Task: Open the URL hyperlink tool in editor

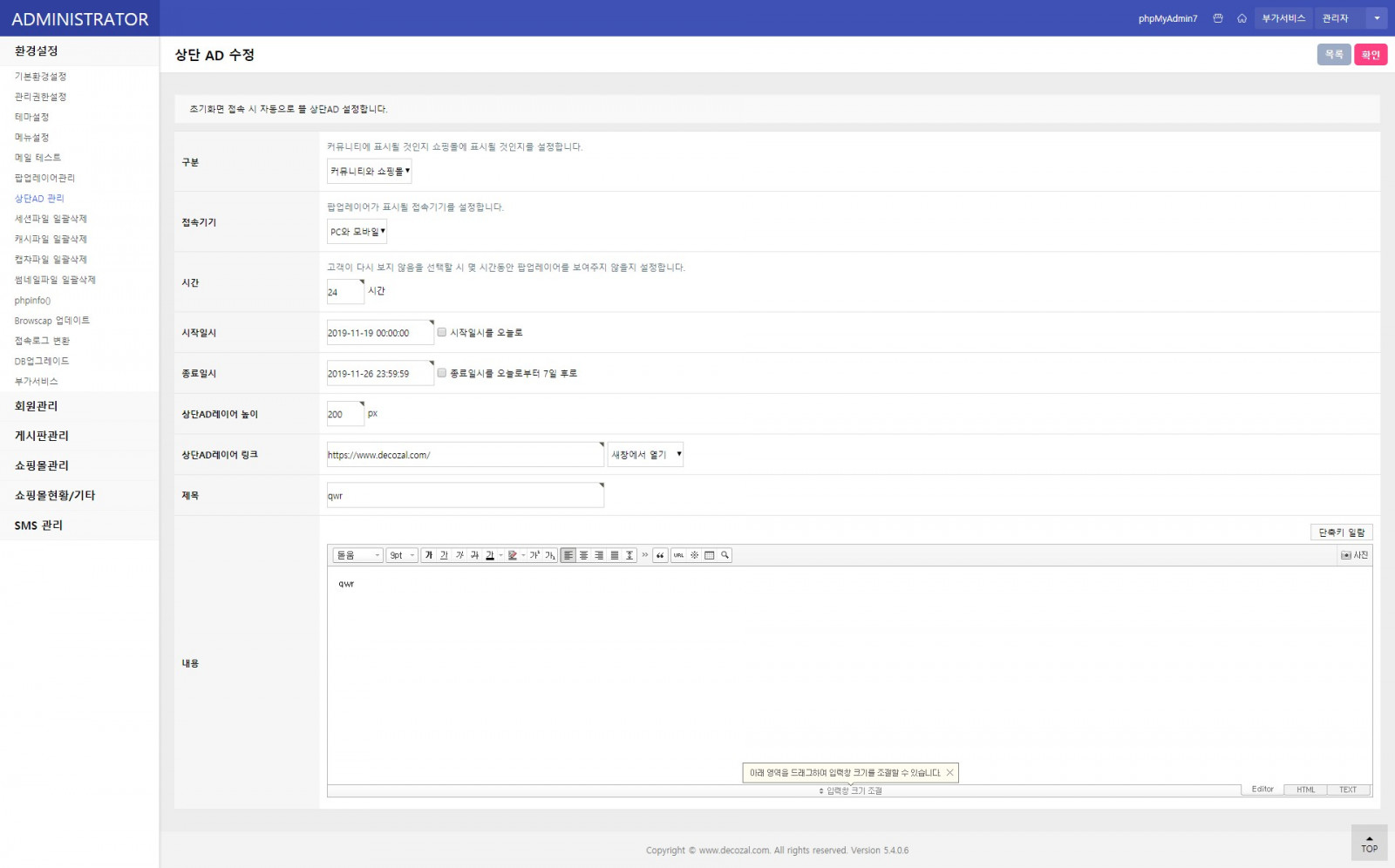Action: coord(678,555)
